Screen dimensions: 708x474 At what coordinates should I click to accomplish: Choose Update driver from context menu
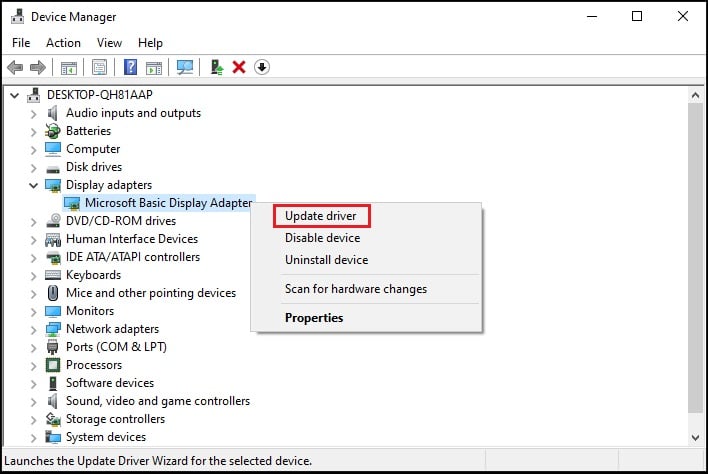tap(320, 216)
